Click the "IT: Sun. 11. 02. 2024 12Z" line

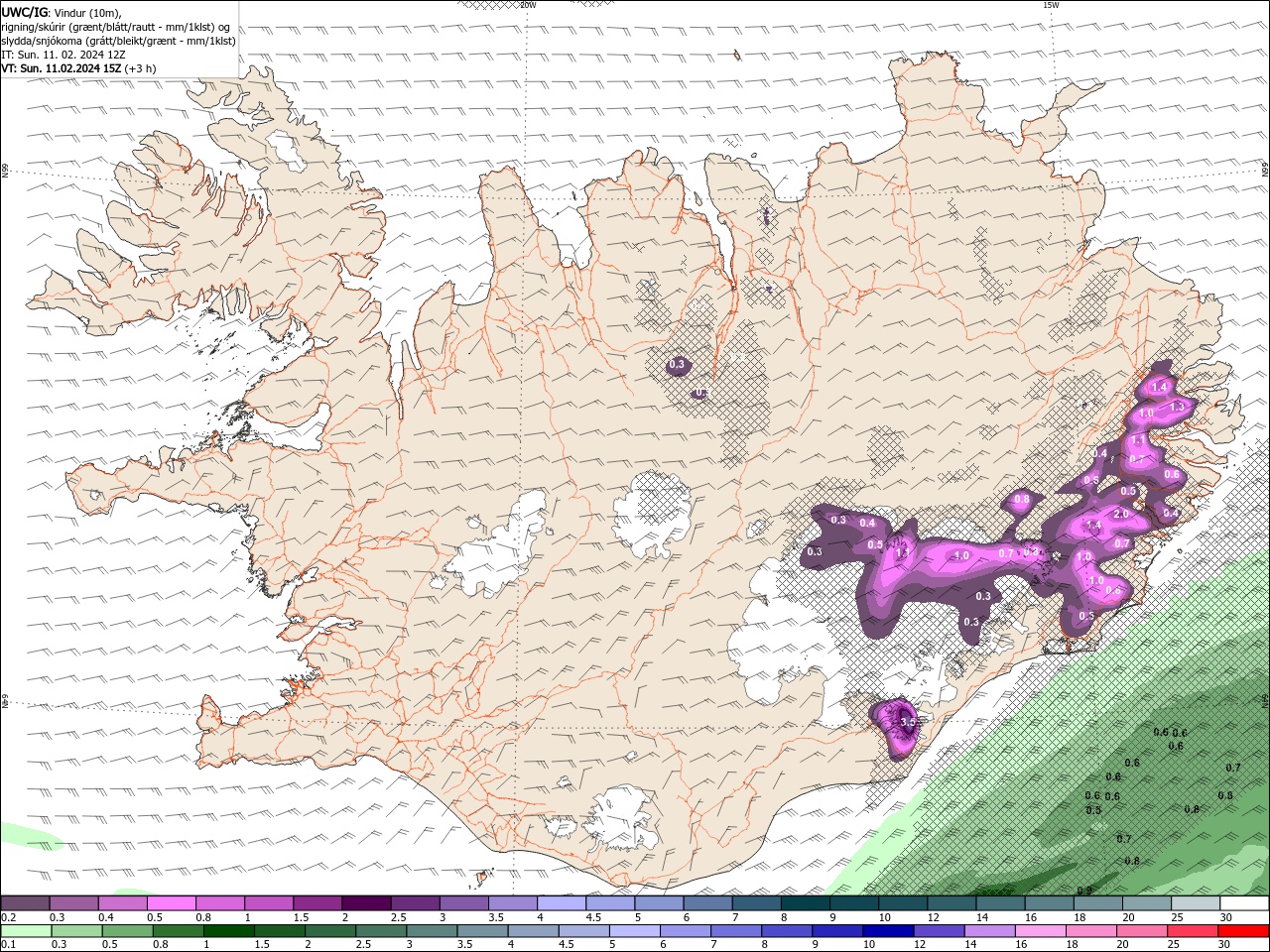pyautogui.click(x=63, y=55)
